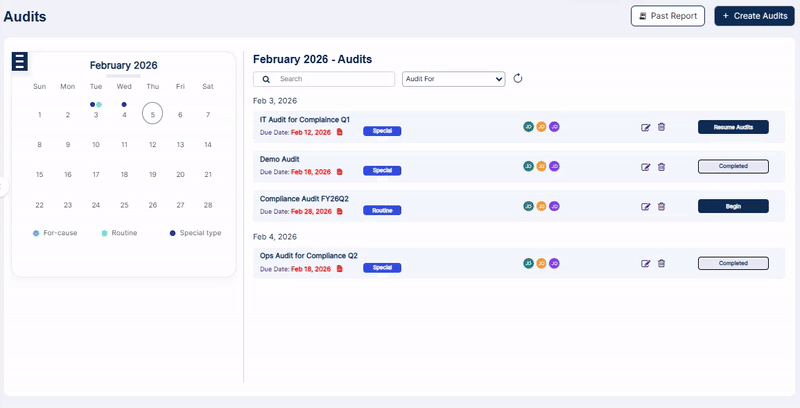The width and height of the screenshot is (800, 408).
Task: Click the February 2026 - Audits heading
Action: click(x=313, y=59)
